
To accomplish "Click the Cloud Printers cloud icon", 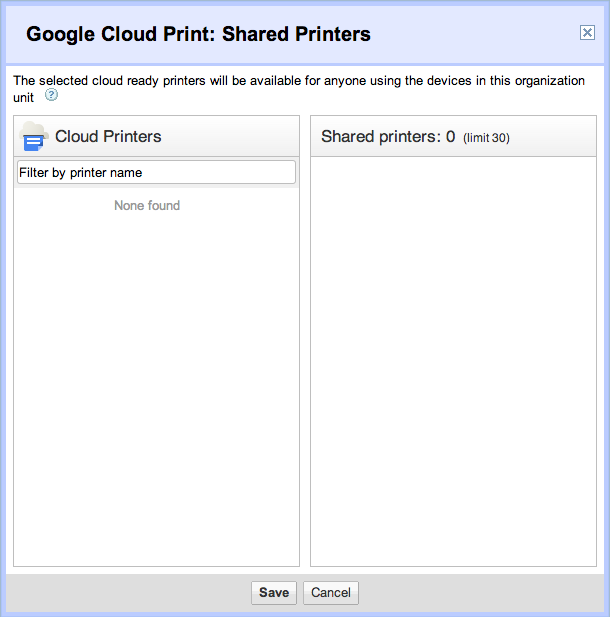I will click(x=33, y=137).
